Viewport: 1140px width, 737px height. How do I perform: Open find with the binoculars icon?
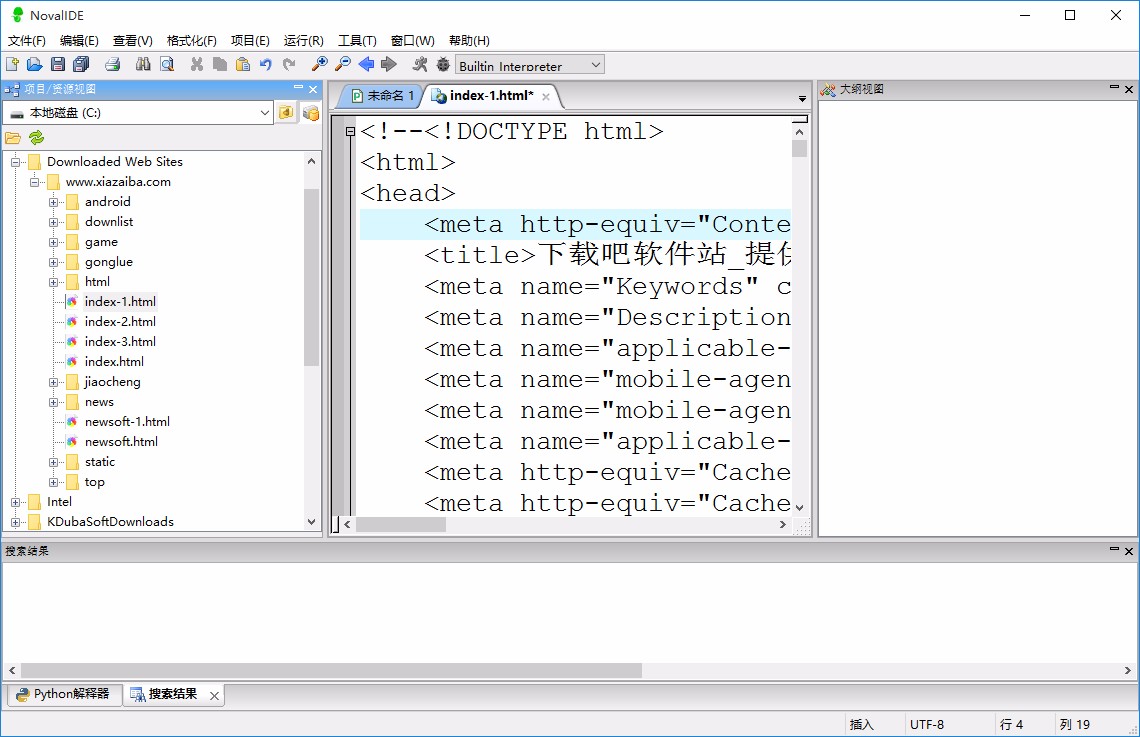click(143, 65)
